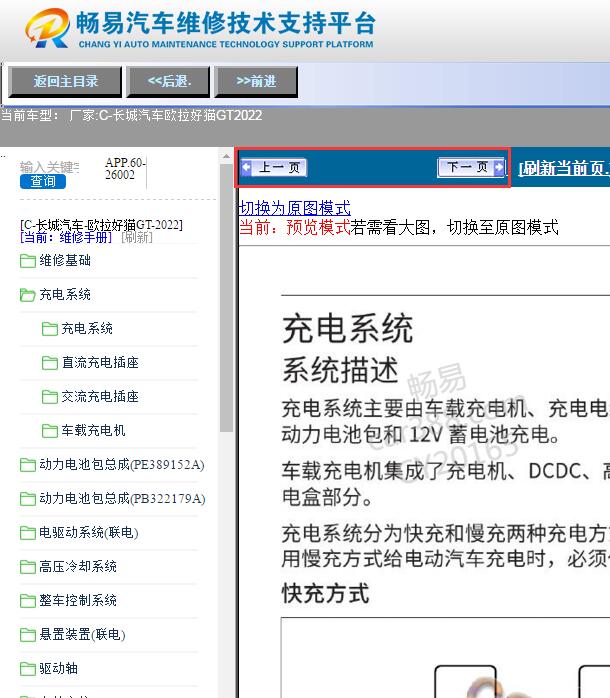Viewport: 610px width, 698px height.
Task: Click the sidebar vertical scrollbar thumb
Action: [226, 298]
